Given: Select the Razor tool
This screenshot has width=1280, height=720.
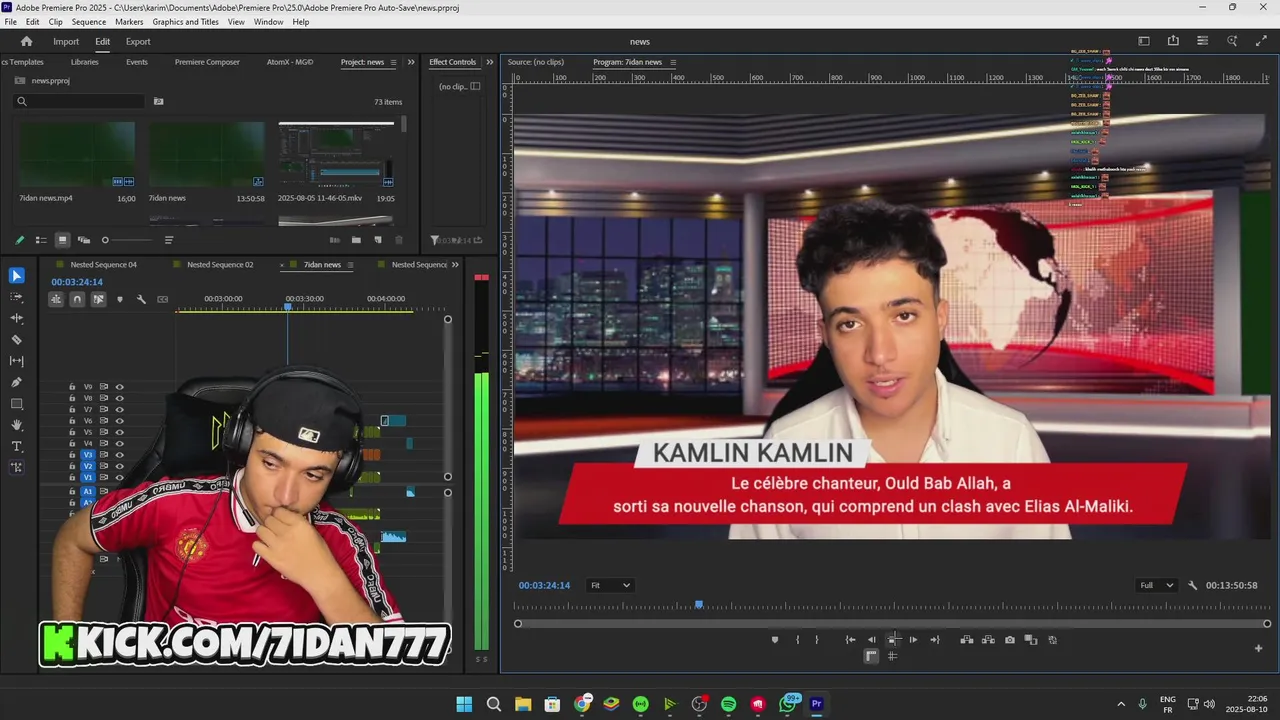Looking at the screenshot, I should tap(17, 340).
